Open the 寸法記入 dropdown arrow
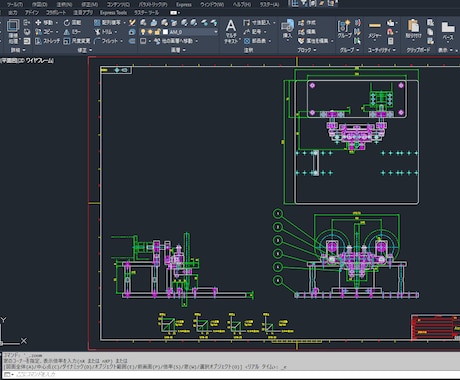Image resolution: width=460 pixels, height=380 pixels. [x=274, y=23]
